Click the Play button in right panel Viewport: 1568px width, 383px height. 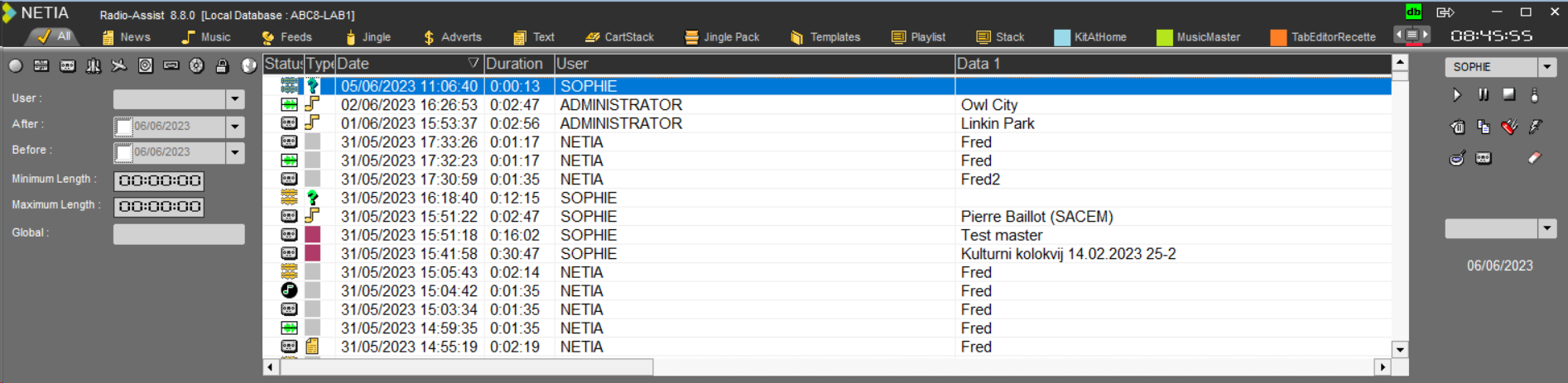click(x=1457, y=95)
